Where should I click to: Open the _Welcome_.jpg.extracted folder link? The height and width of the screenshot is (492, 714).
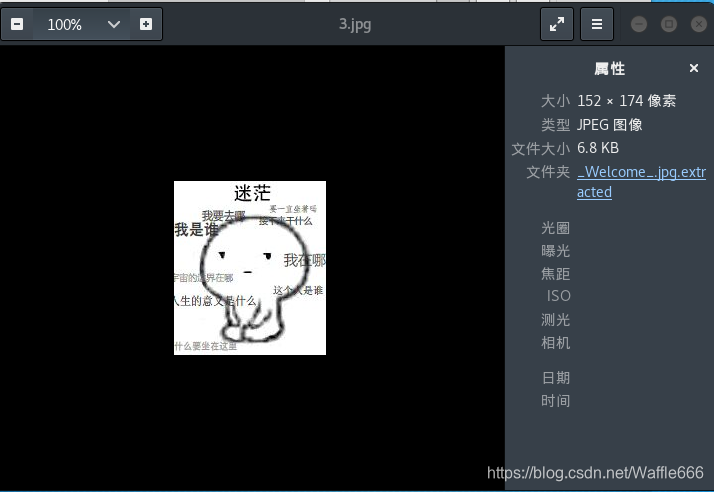[641, 182]
